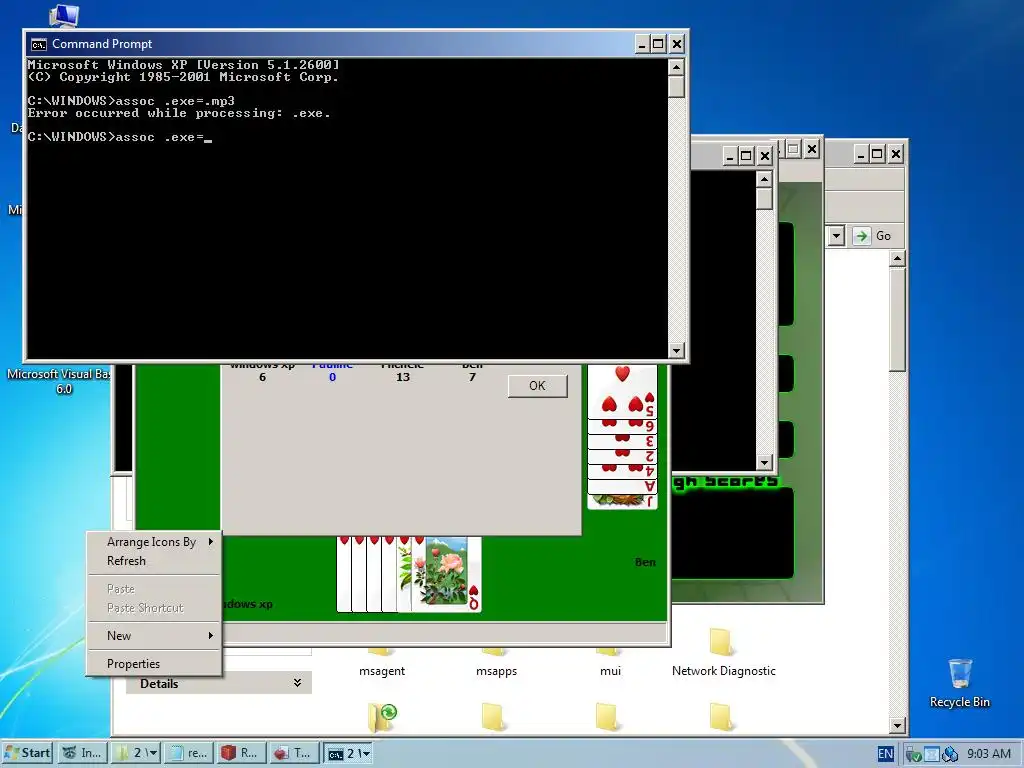This screenshot has height=768, width=1024.
Task: Click the Go label in Explorer address bar
Action: click(x=883, y=236)
